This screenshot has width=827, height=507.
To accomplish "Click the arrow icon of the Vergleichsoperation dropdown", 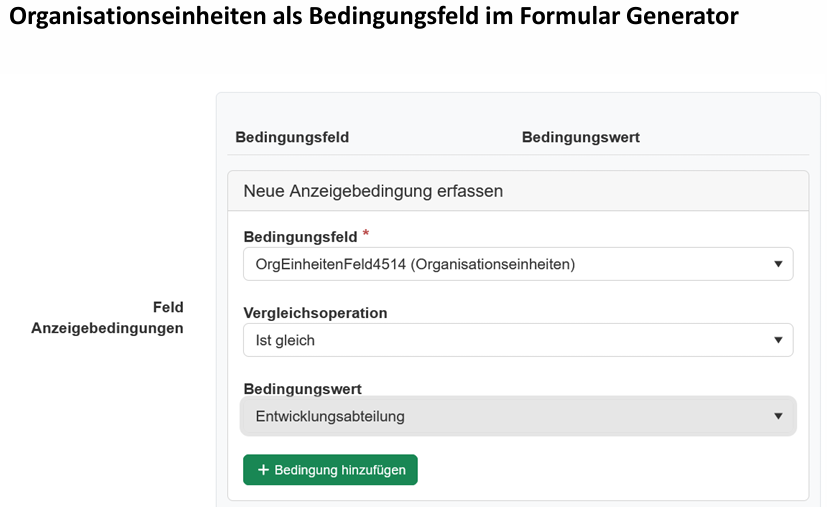I will 778,340.
